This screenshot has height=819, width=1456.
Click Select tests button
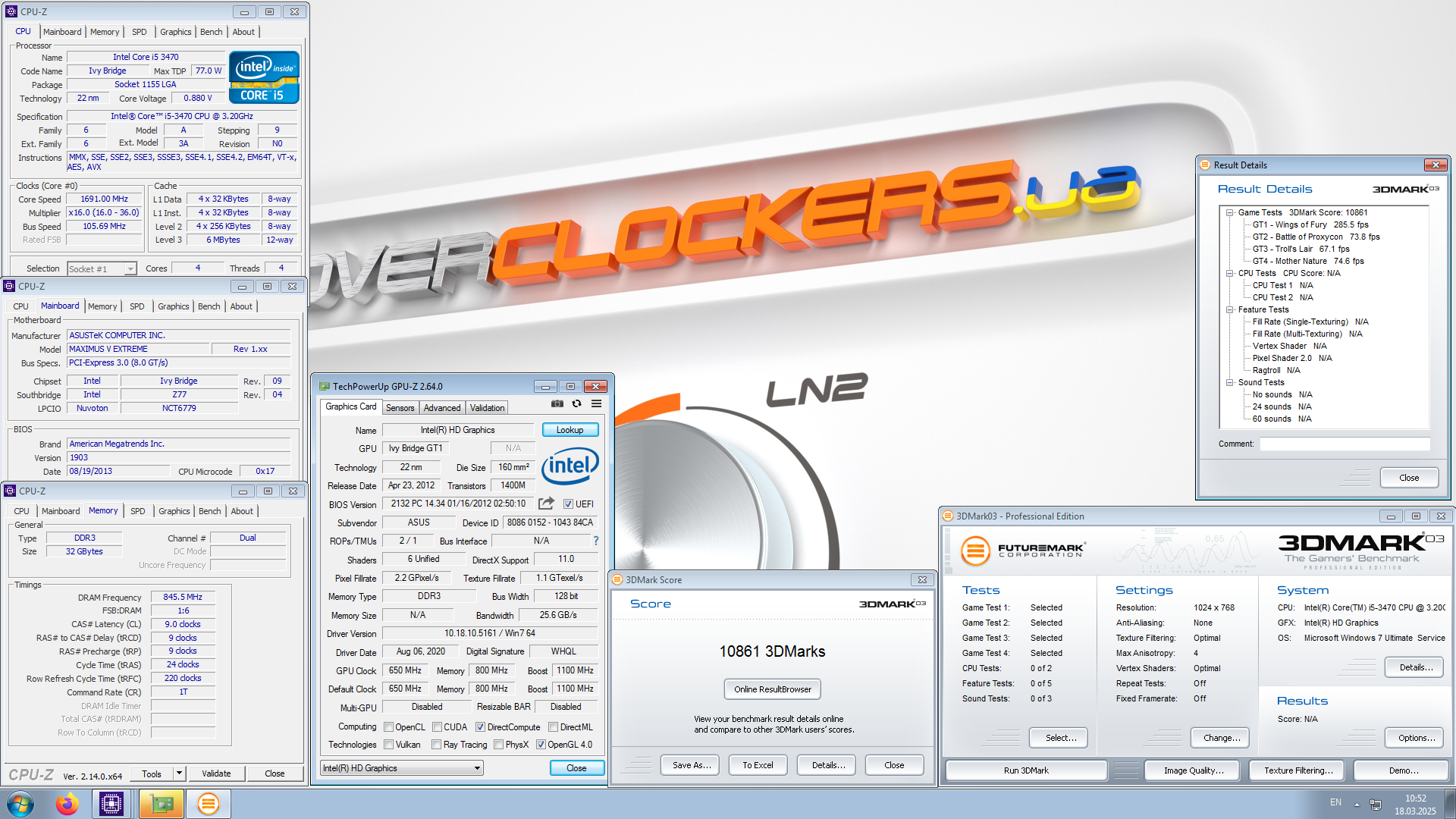point(1060,738)
